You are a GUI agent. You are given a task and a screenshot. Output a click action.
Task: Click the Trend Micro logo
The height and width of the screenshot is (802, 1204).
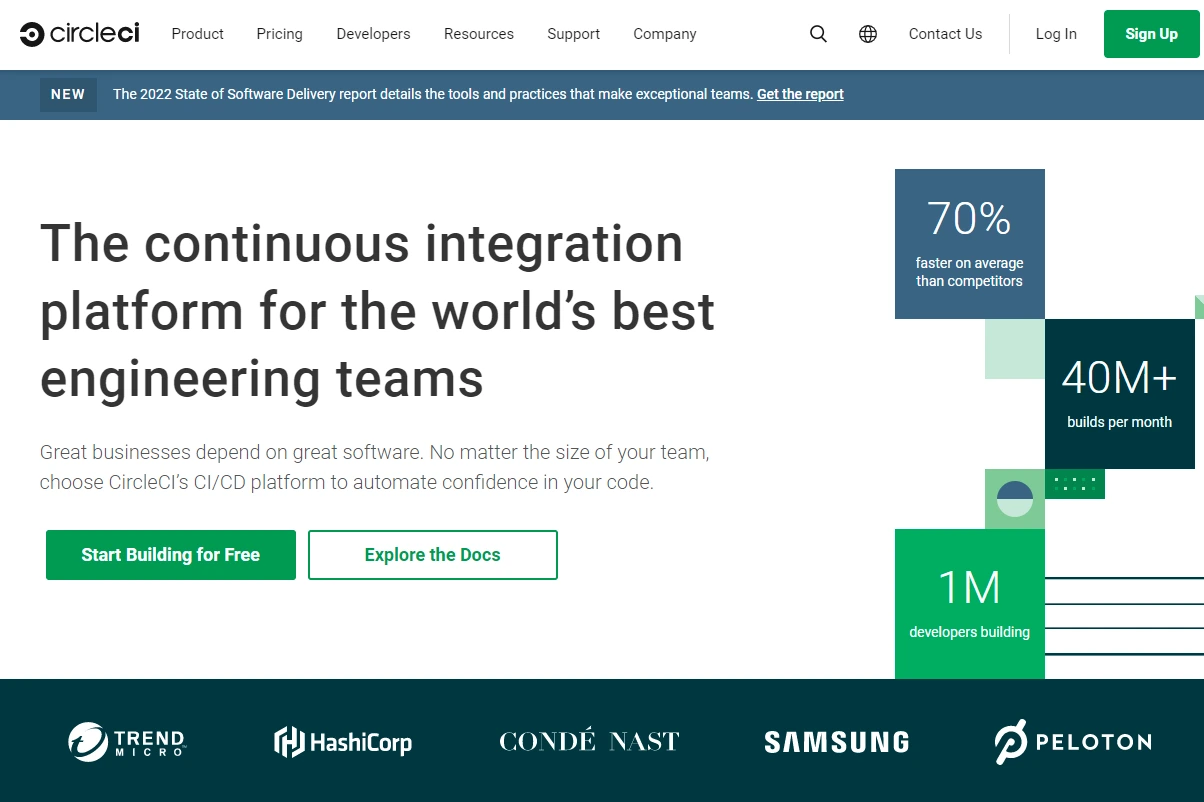point(127,742)
